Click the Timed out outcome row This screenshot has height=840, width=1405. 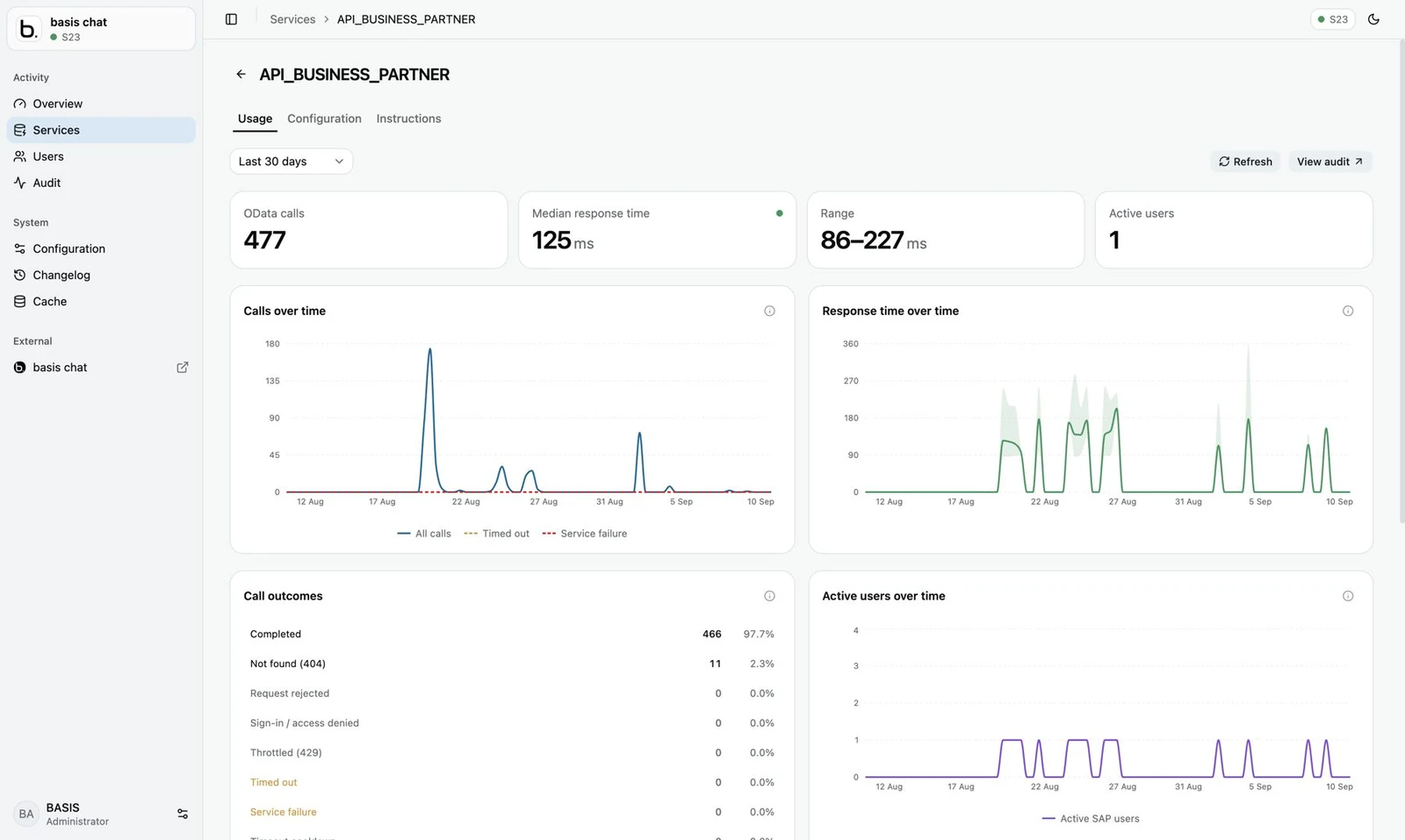pos(512,782)
